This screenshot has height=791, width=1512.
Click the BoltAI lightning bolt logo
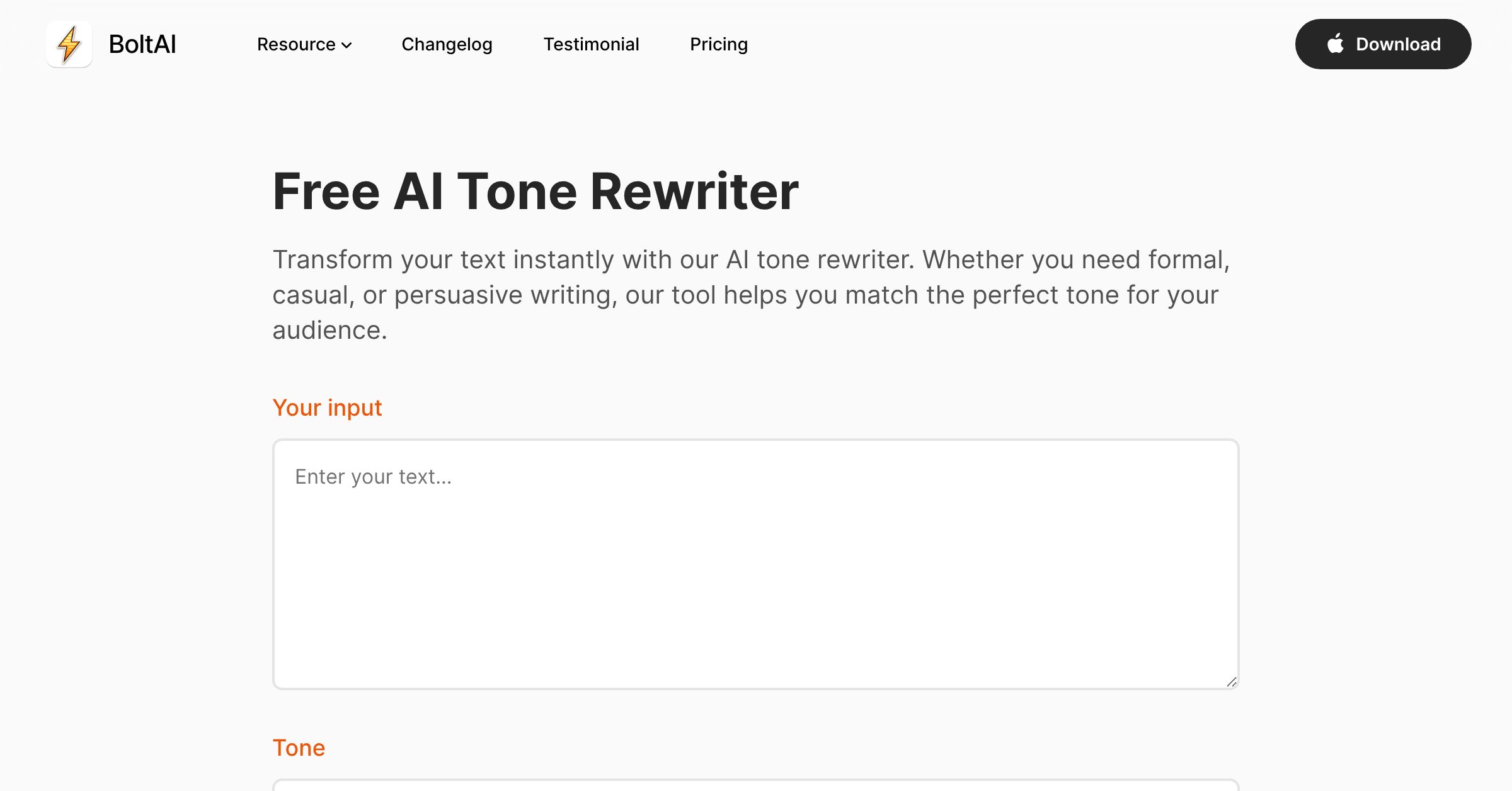pyautogui.click(x=69, y=44)
